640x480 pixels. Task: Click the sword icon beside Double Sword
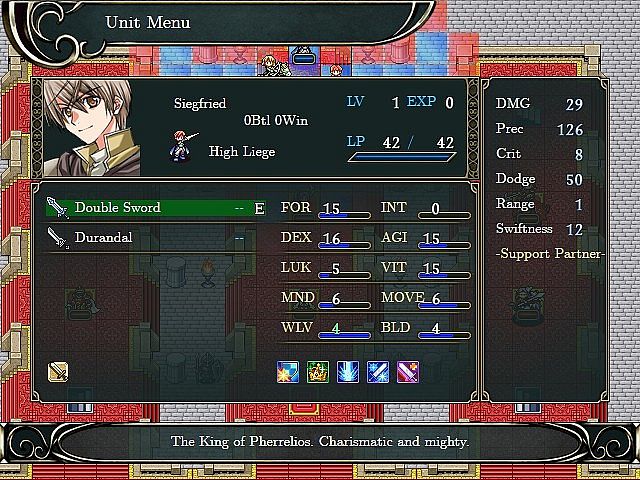(57, 208)
